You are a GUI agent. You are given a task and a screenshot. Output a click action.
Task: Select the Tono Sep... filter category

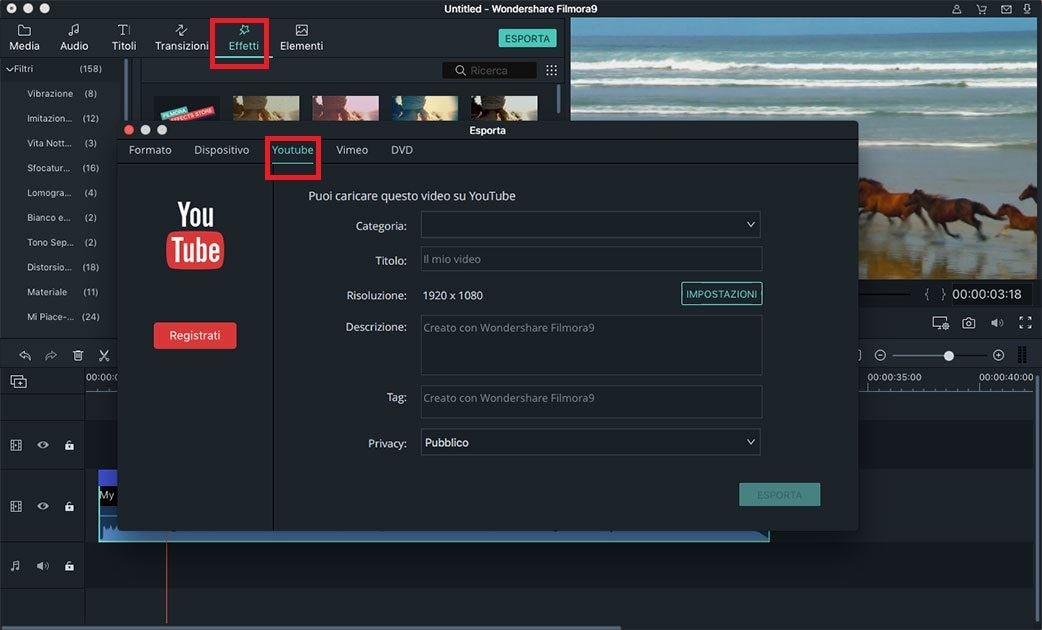[x=62, y=243]
